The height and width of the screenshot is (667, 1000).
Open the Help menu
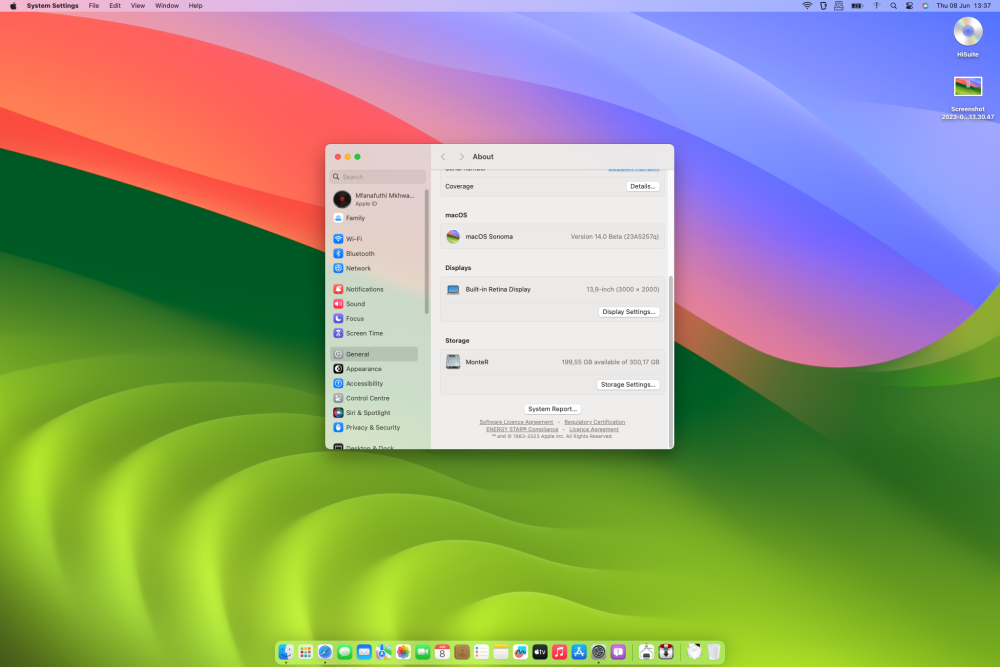coord(195,6)
